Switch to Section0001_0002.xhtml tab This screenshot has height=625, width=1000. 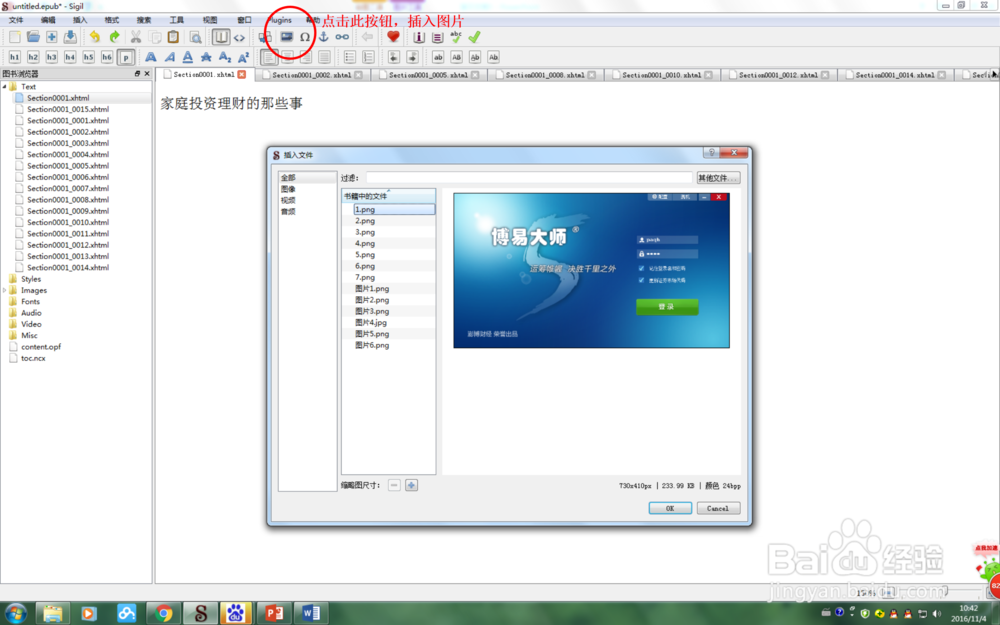coord(312,75)
